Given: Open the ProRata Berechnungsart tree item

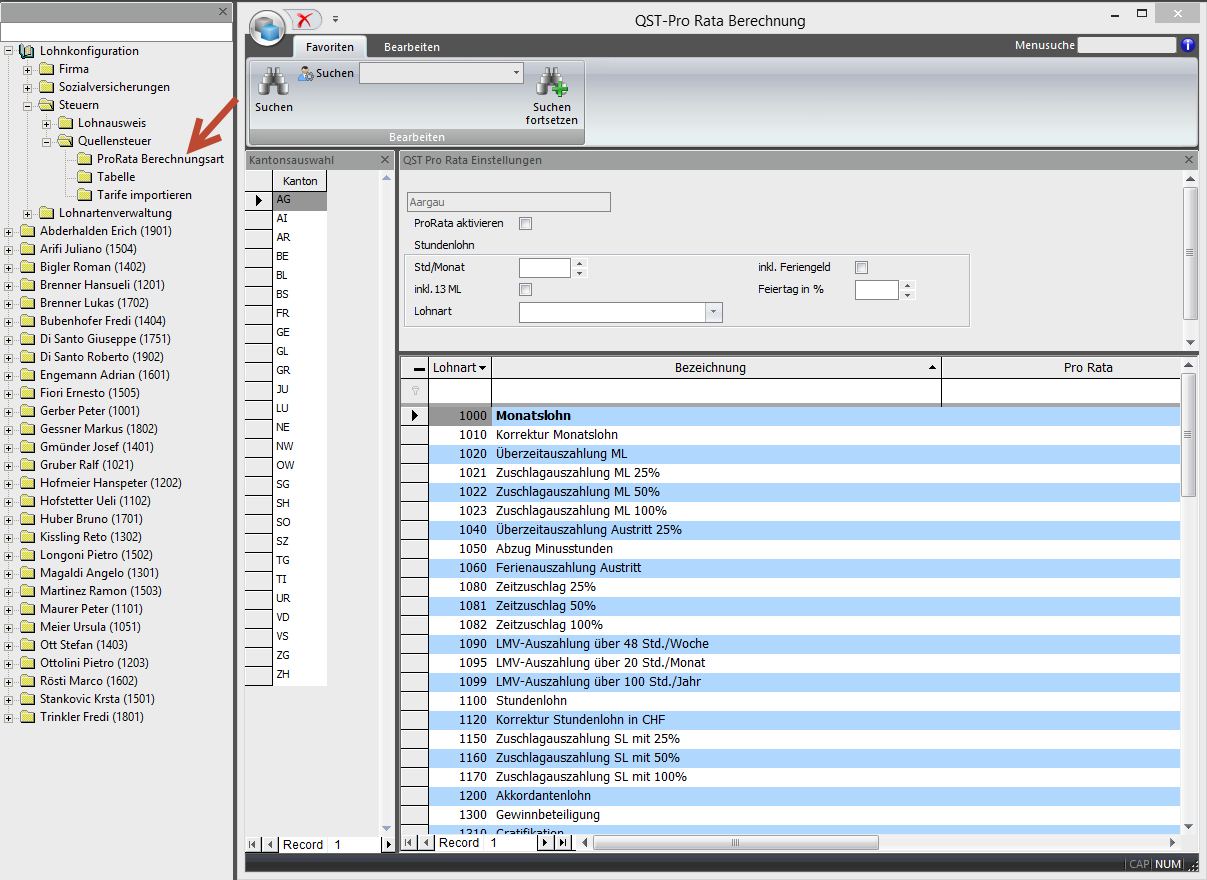Looking at the screenshot, I should click(160, 159).
